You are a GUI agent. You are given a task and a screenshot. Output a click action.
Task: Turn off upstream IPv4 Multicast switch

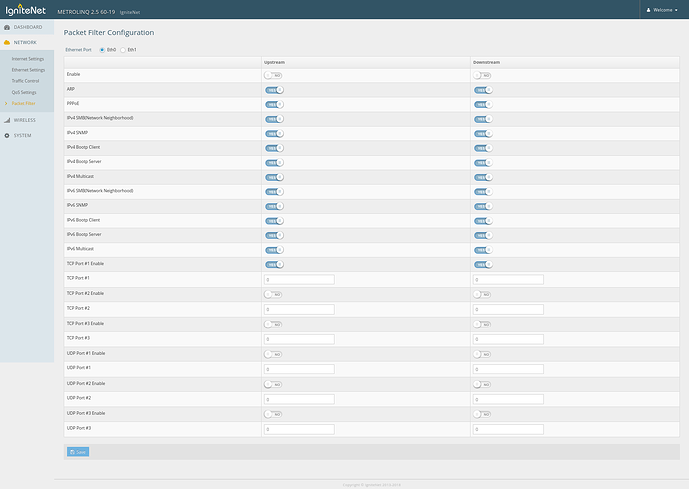point(273,176)
